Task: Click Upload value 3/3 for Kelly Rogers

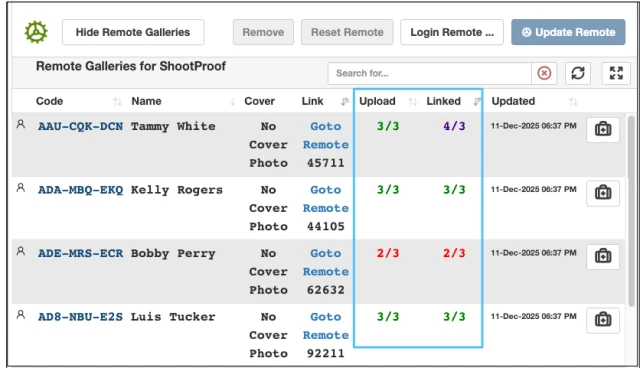Action: pyautogui.click(x=388, y=190)
